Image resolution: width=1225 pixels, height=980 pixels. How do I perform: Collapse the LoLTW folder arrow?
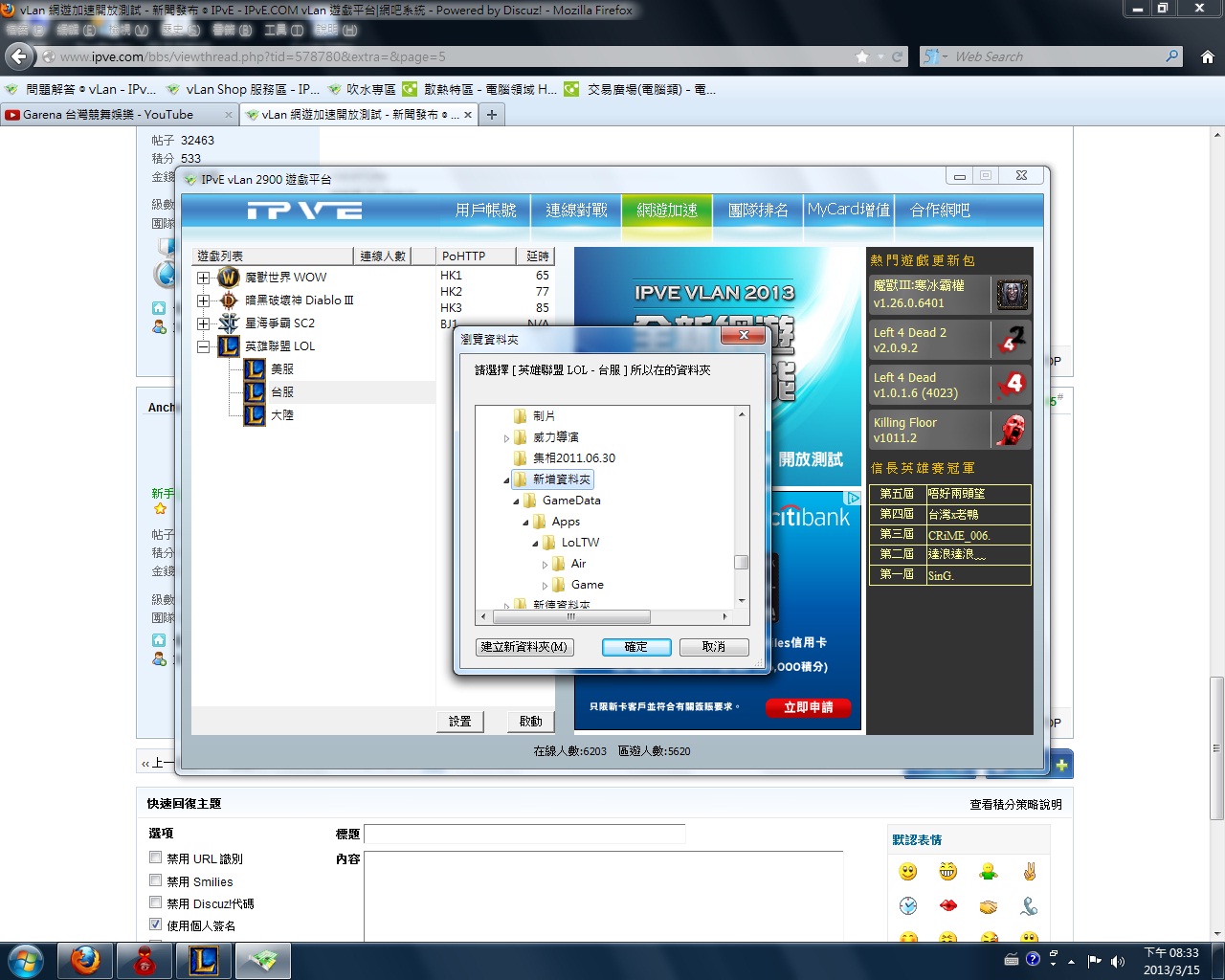(535, 544)
